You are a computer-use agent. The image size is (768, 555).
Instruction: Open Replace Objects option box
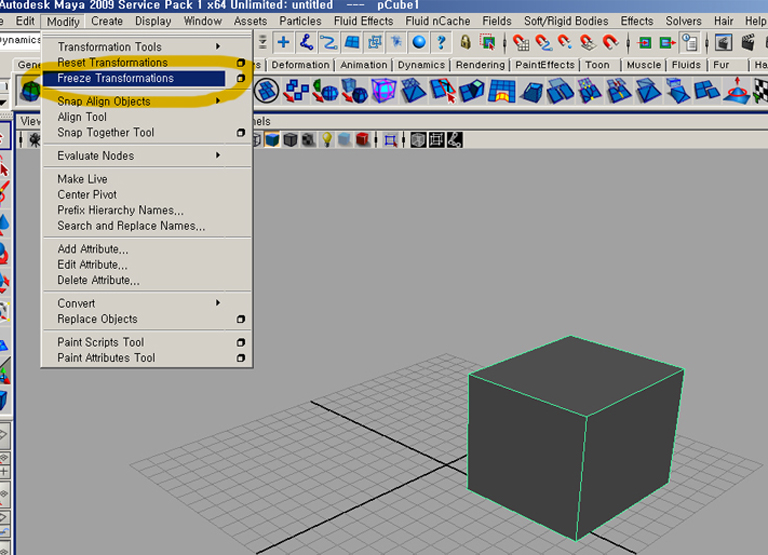[x=240, y=319]
